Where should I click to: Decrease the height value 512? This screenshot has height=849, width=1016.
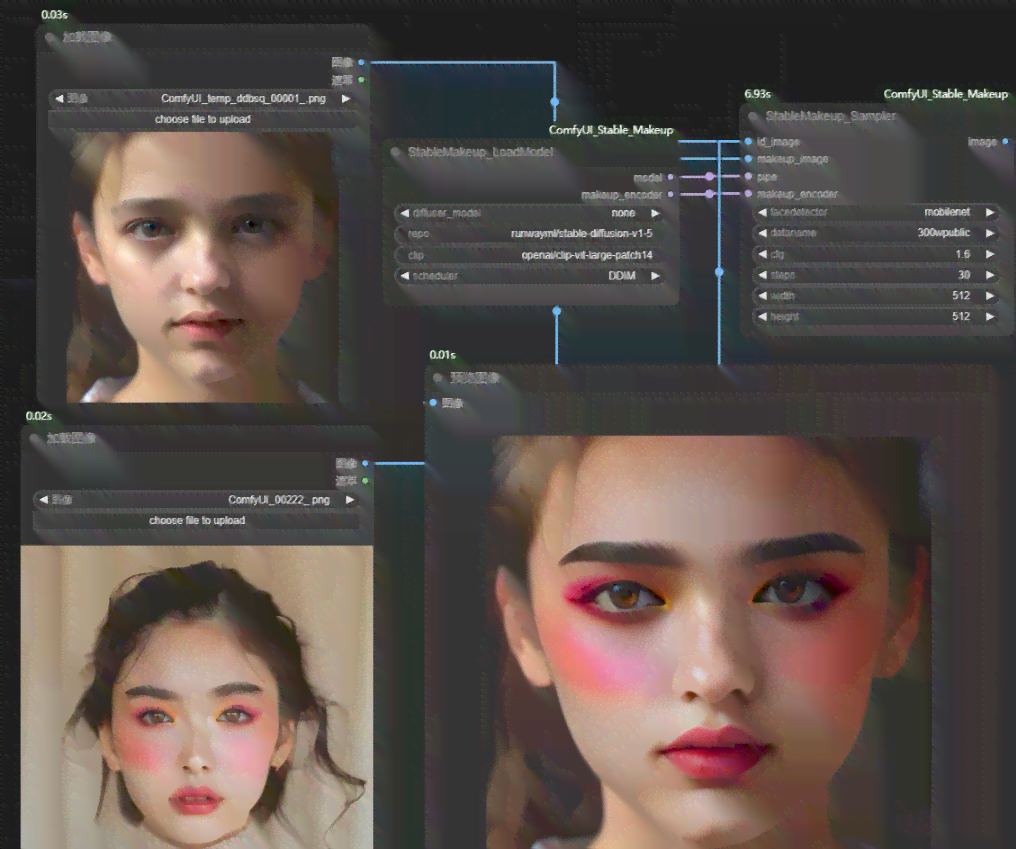(762, 316)
